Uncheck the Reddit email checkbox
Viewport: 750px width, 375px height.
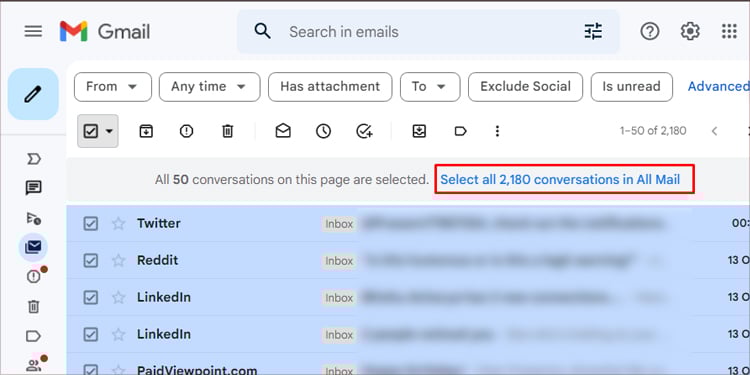[90, 260]
